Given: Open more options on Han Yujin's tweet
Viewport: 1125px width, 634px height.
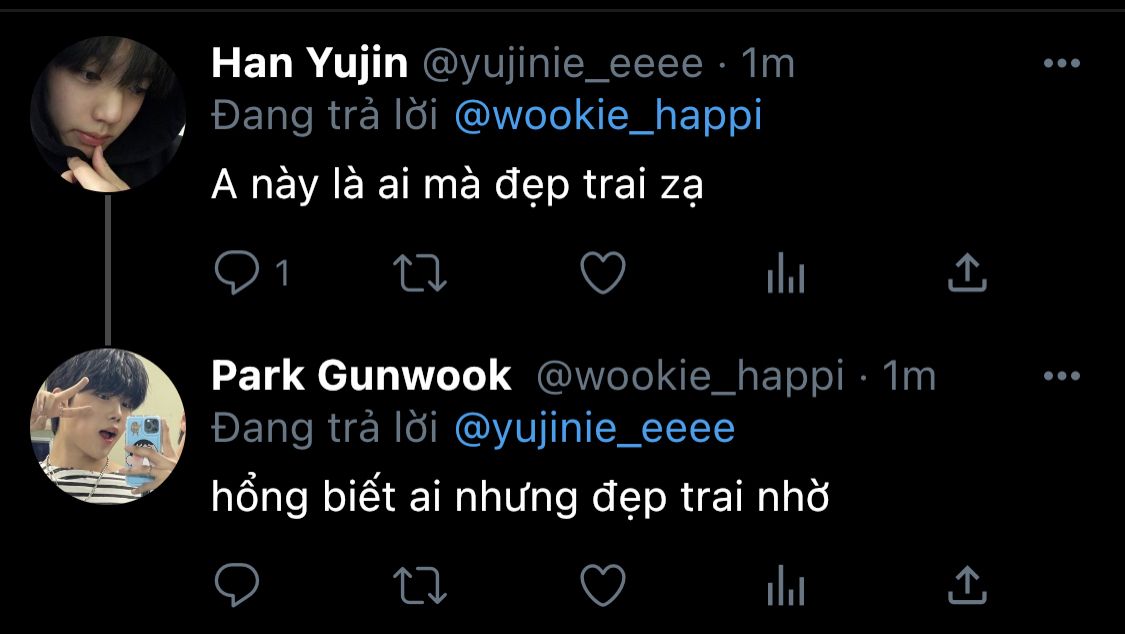Looking at the screenshot, I should (x=1062, y=64).
